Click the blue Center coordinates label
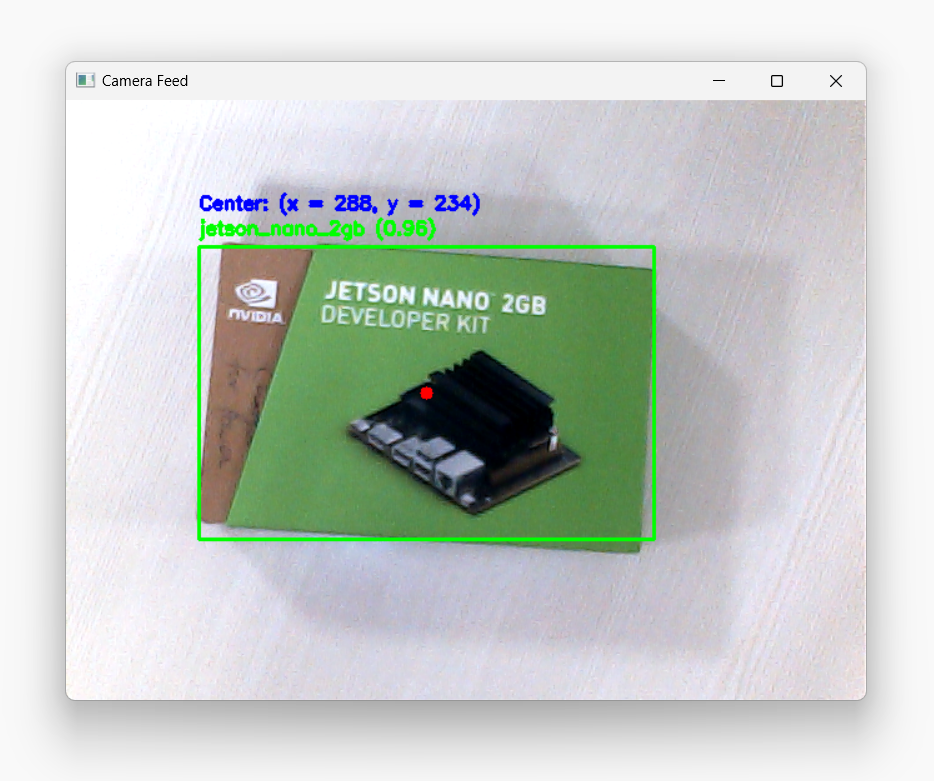Image resolution: width=934 pixels, height=781 pixels. (x=340, y=204)
